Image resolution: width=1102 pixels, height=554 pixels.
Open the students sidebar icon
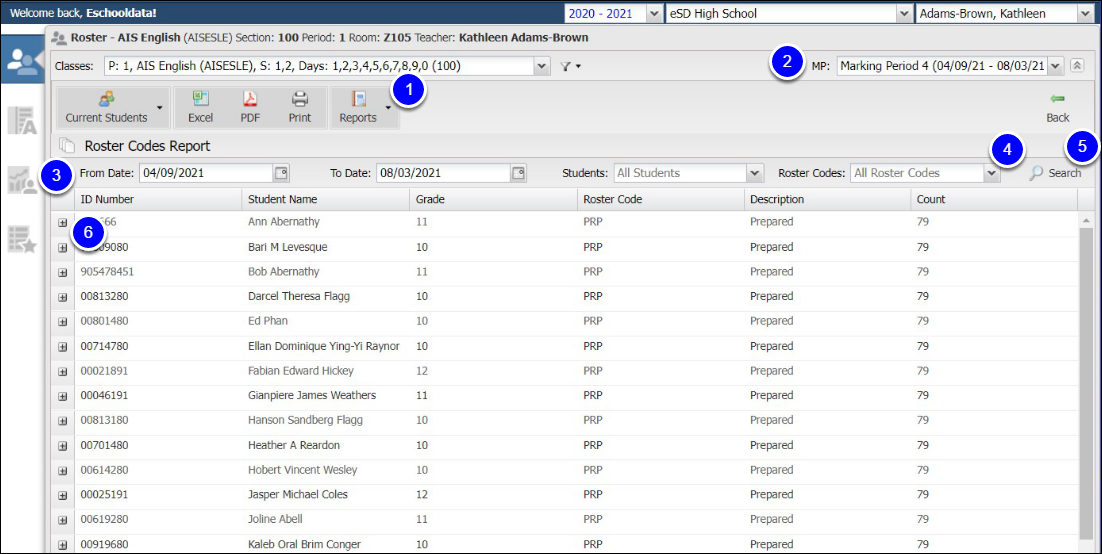point(22,62)
